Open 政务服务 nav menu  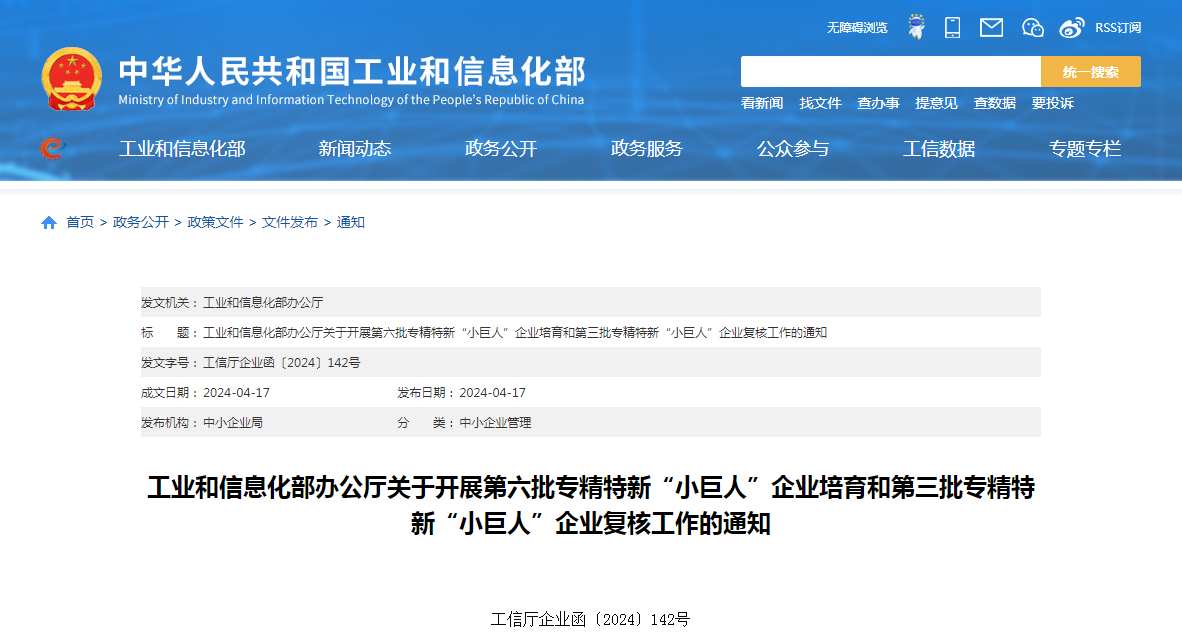pos(647,149)
